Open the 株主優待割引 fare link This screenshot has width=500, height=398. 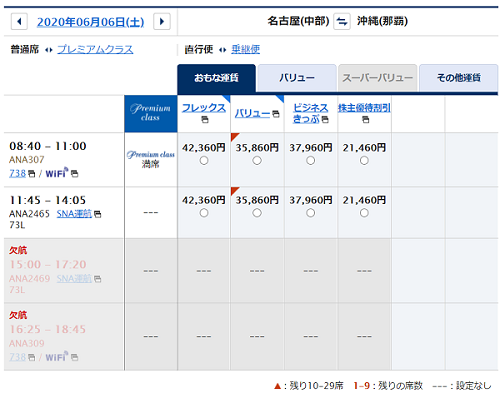tap(364, 108)
